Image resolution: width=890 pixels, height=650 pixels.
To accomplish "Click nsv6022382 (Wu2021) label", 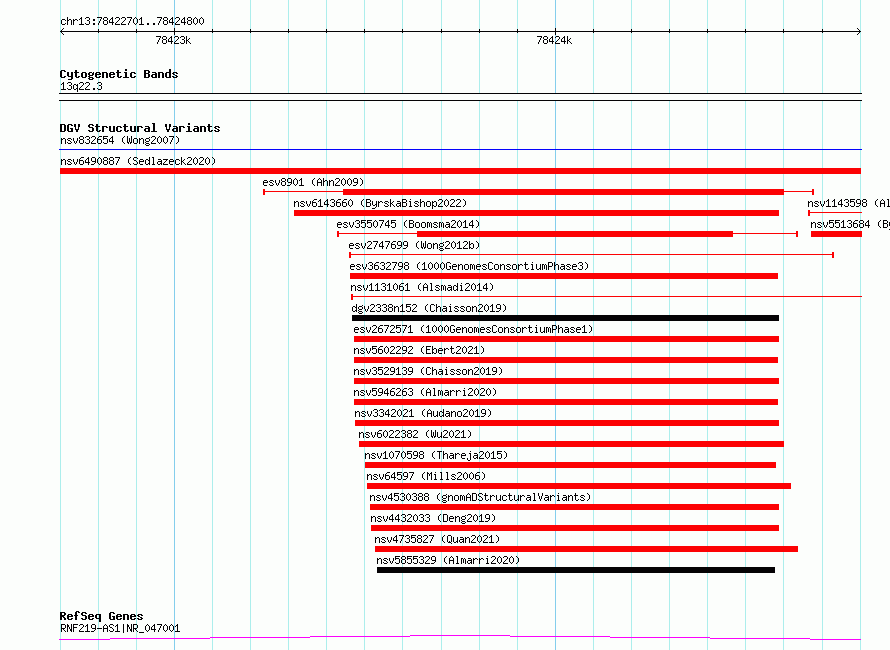I will (415, 434).
